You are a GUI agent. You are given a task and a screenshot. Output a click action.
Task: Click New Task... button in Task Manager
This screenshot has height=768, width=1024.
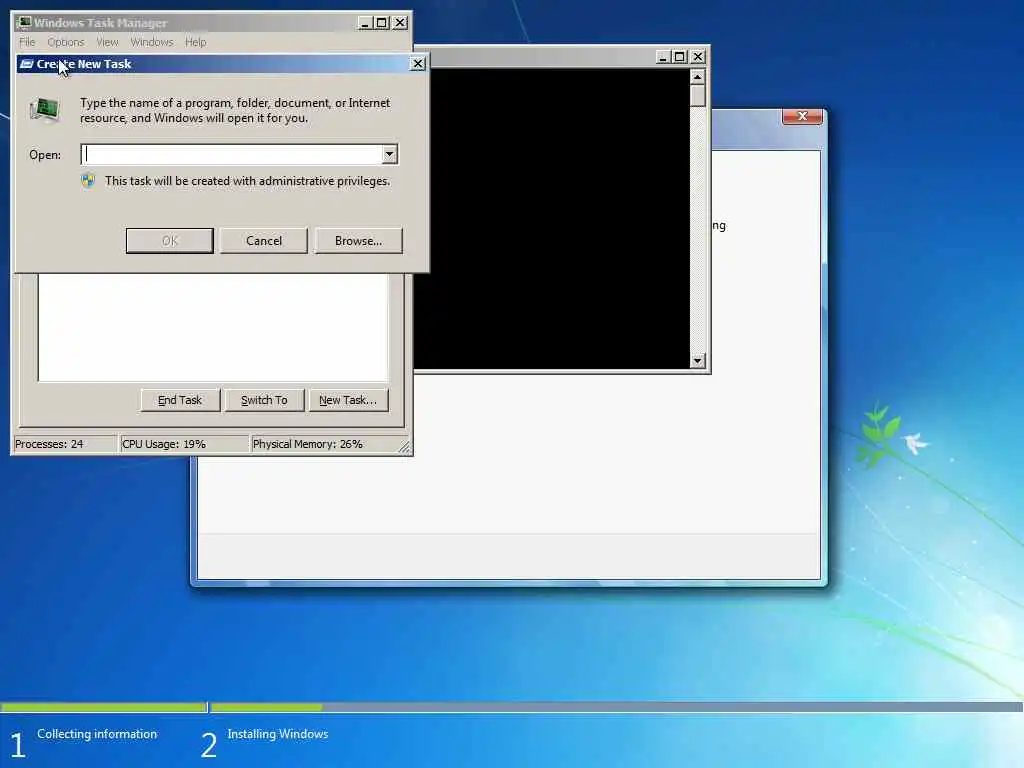348,400
